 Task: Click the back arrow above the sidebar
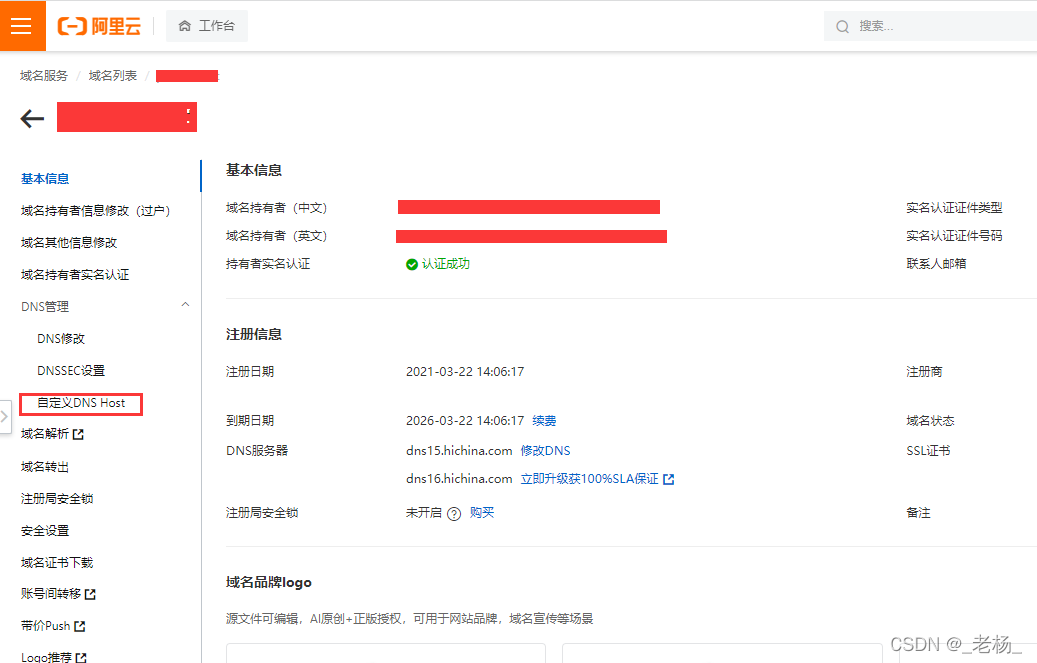point(32,117)
